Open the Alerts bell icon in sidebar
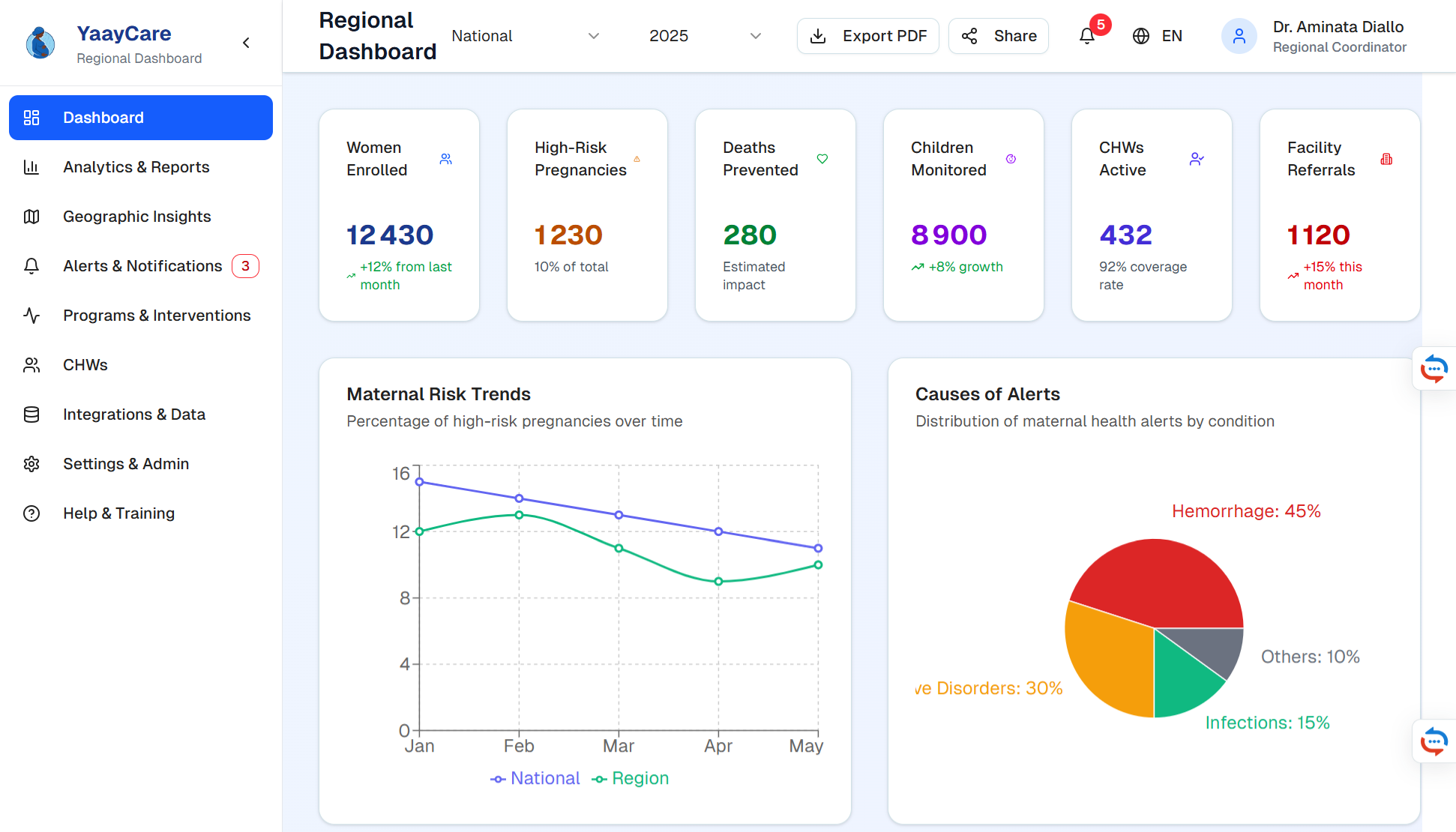This screenshot has height=832, width=1456. 31,266
